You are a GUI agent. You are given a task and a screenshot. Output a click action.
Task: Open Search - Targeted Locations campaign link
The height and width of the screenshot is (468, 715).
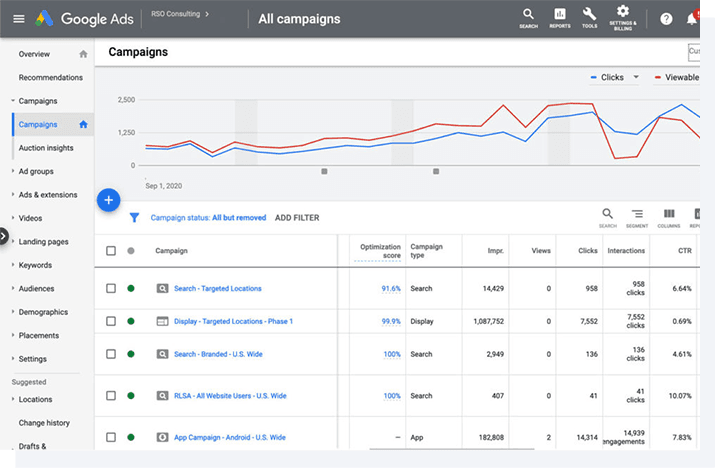pos(218,288)
